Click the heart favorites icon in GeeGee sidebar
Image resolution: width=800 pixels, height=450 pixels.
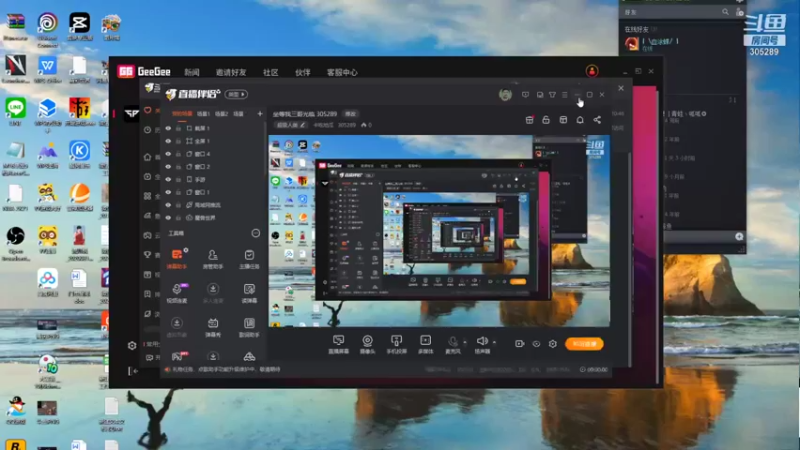(147, 110)
